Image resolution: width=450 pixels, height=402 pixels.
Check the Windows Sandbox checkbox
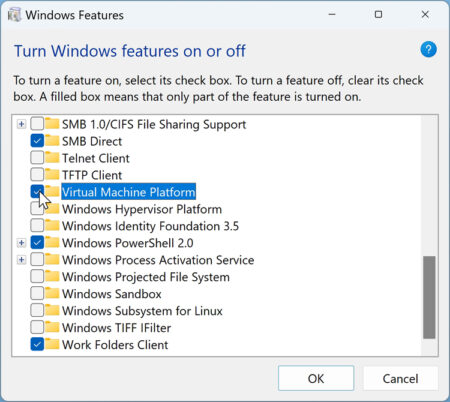coord(37,293)
